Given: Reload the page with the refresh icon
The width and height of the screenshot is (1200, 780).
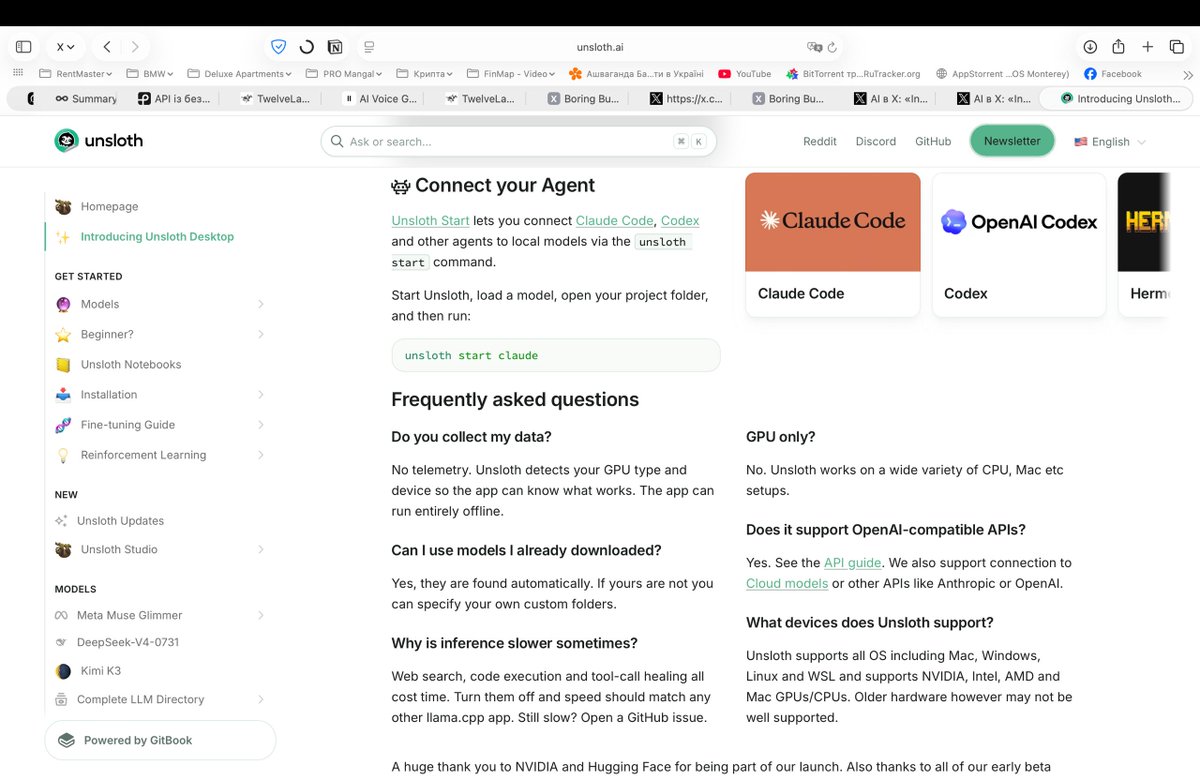Looking at the screenshot, I should [x=832, y=47].
